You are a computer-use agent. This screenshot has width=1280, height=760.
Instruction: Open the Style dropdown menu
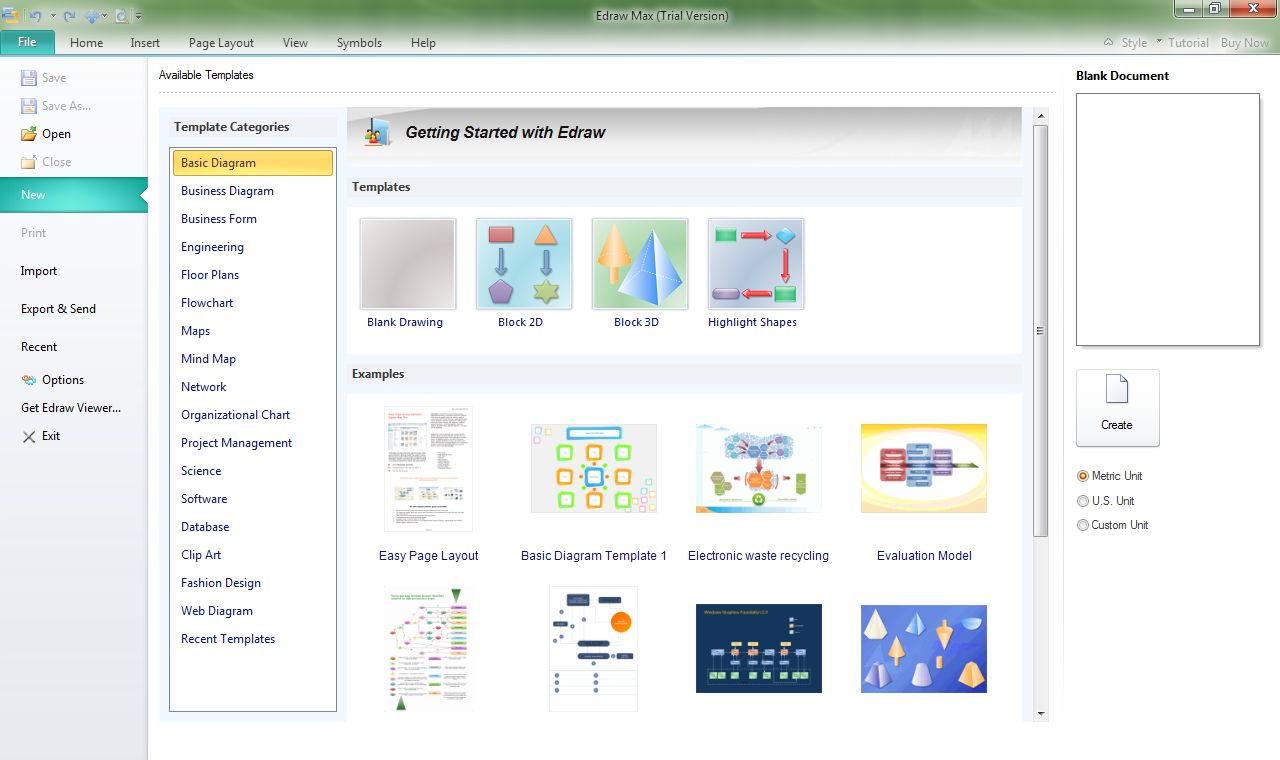pyautogui.click(x=1142, y=43)
